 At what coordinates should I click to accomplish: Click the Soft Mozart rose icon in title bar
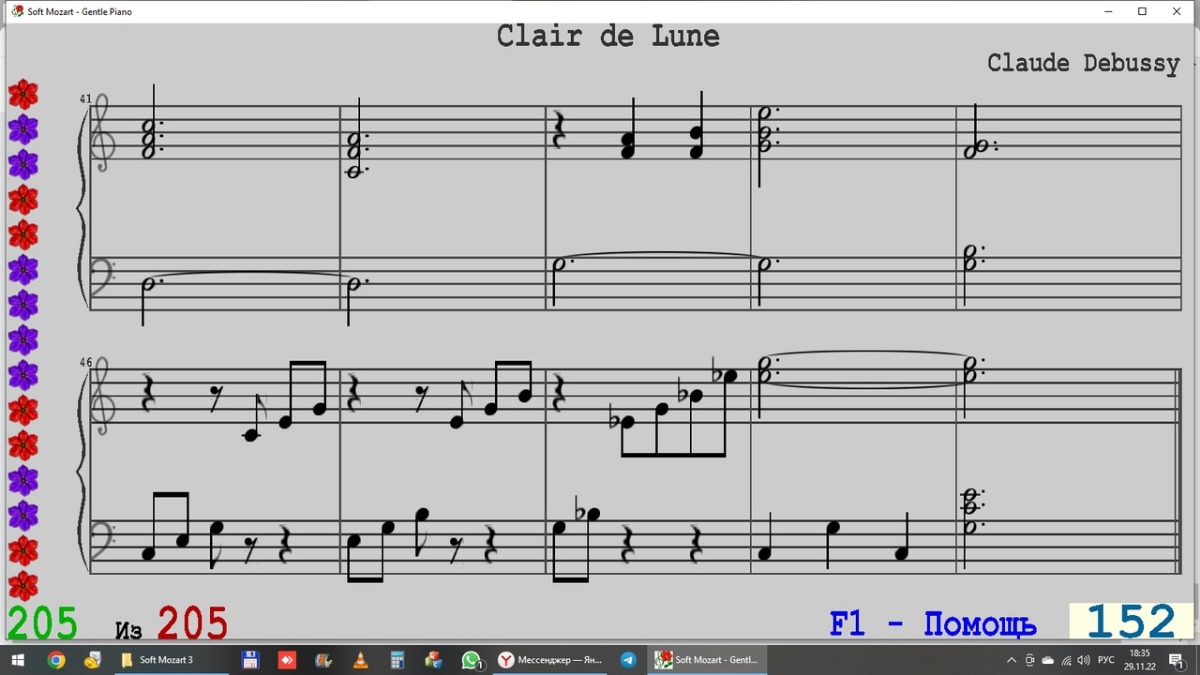click(17, 11)
